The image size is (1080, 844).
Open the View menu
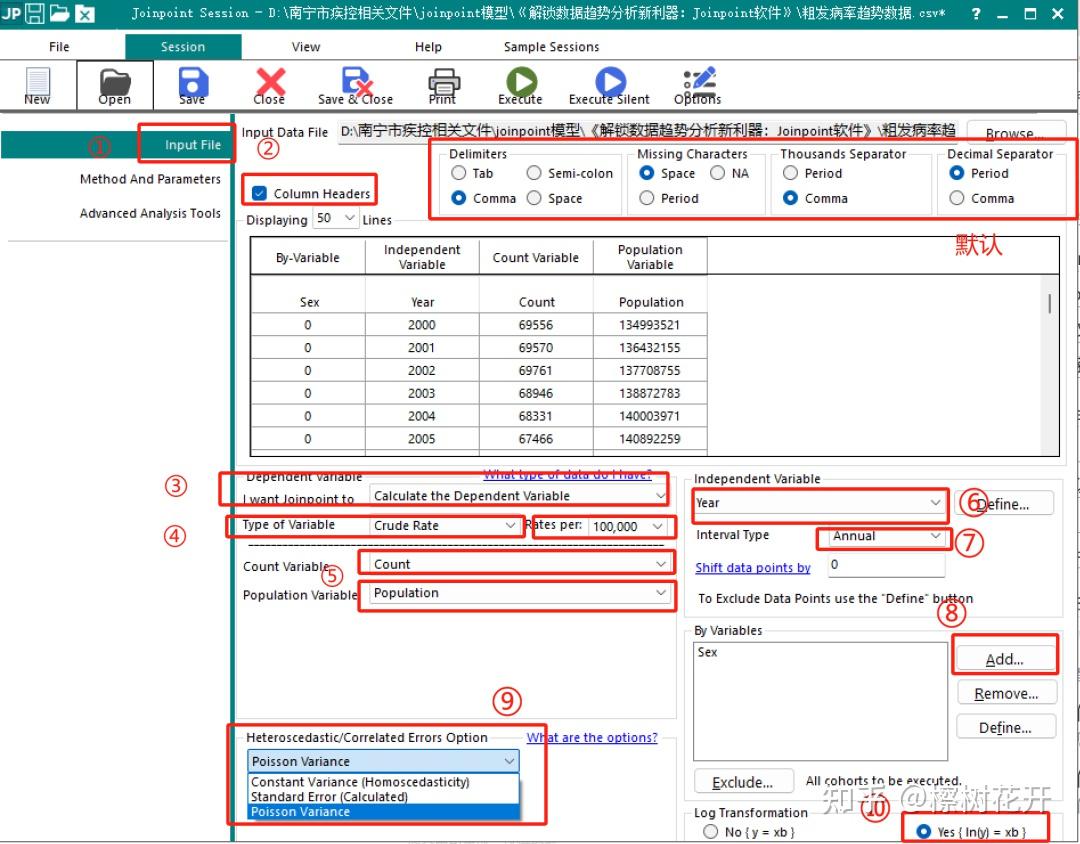(x=306, y=47)
